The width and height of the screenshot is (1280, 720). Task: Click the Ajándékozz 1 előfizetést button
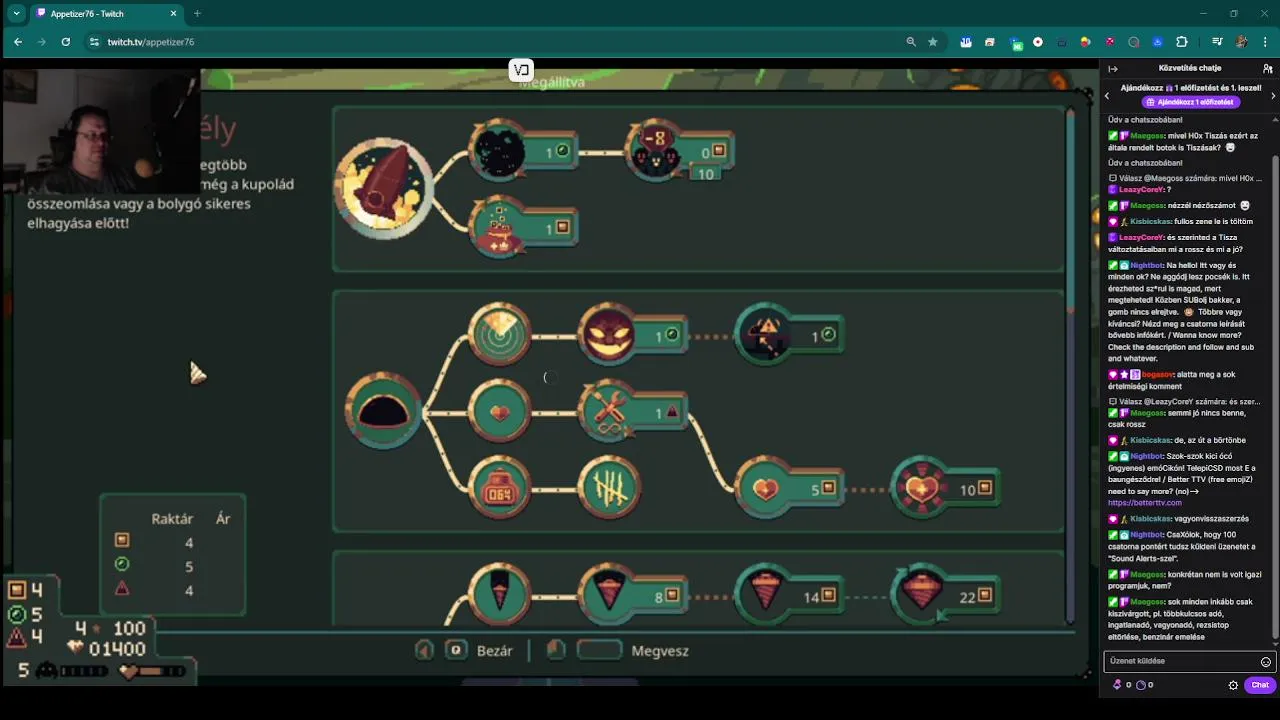tap(1190, 102)
